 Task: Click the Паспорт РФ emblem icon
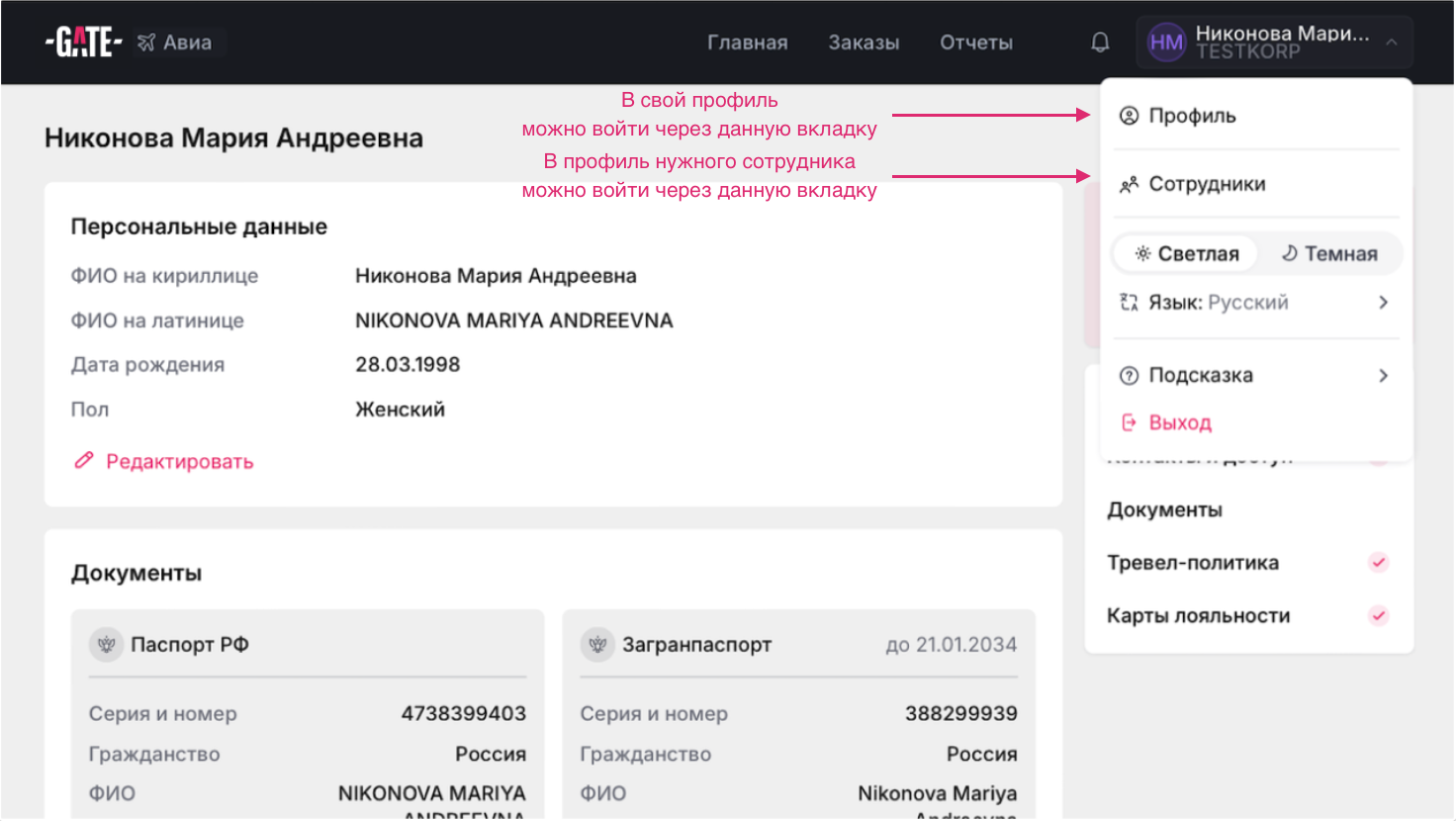click(x=107, y=645)
